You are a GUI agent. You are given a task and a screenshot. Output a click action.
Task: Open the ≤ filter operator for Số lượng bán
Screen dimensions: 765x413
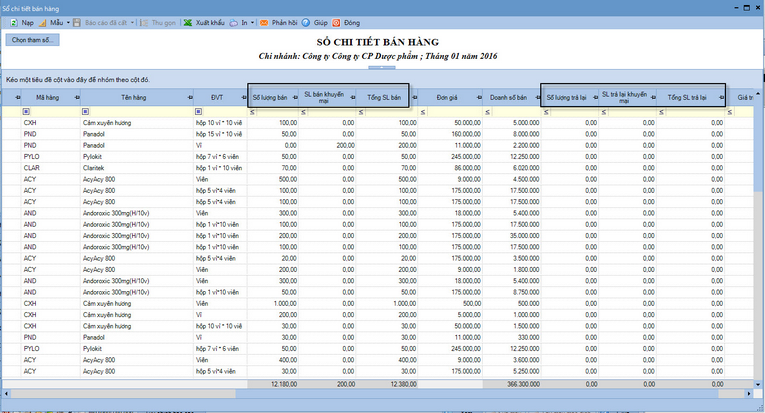(252, 112)
